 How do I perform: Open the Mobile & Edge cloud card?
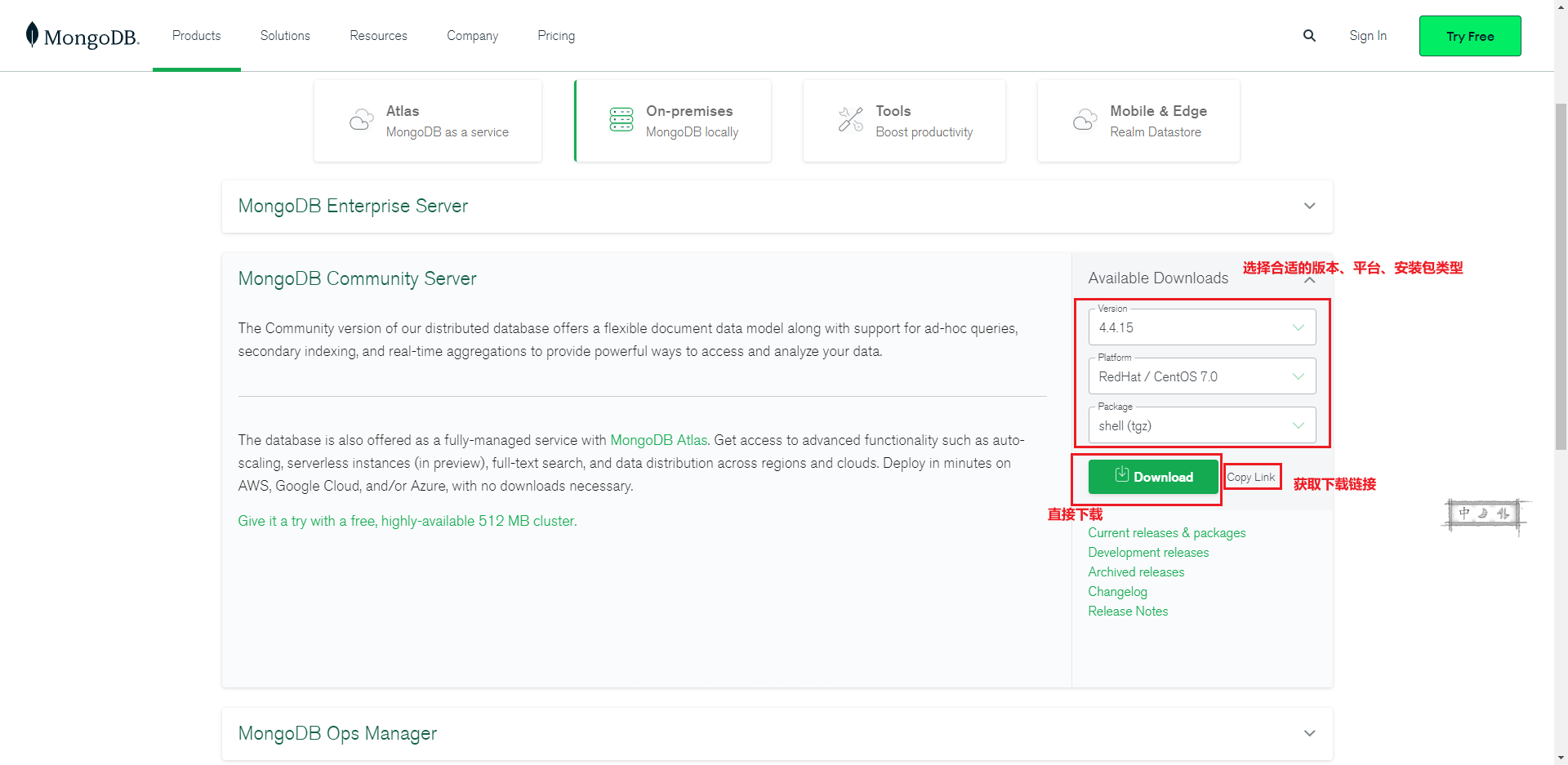1138,121
